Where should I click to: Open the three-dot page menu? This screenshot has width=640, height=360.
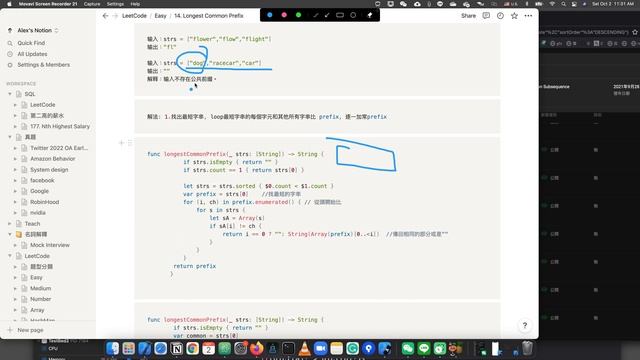pyautogui.click(x=528, y=16)
